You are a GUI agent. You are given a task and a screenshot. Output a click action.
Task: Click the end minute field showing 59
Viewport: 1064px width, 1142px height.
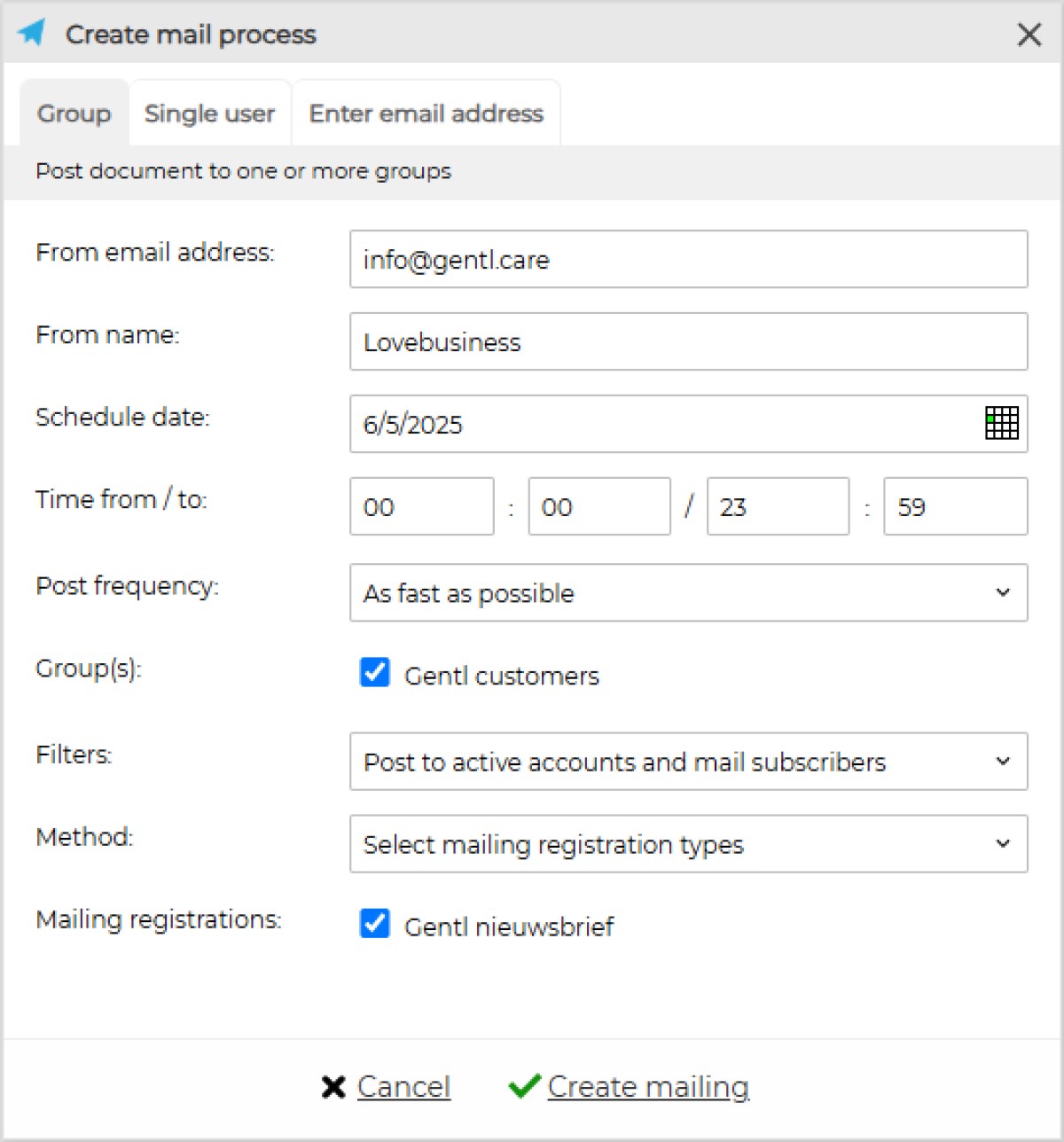(x=955, y=507)
